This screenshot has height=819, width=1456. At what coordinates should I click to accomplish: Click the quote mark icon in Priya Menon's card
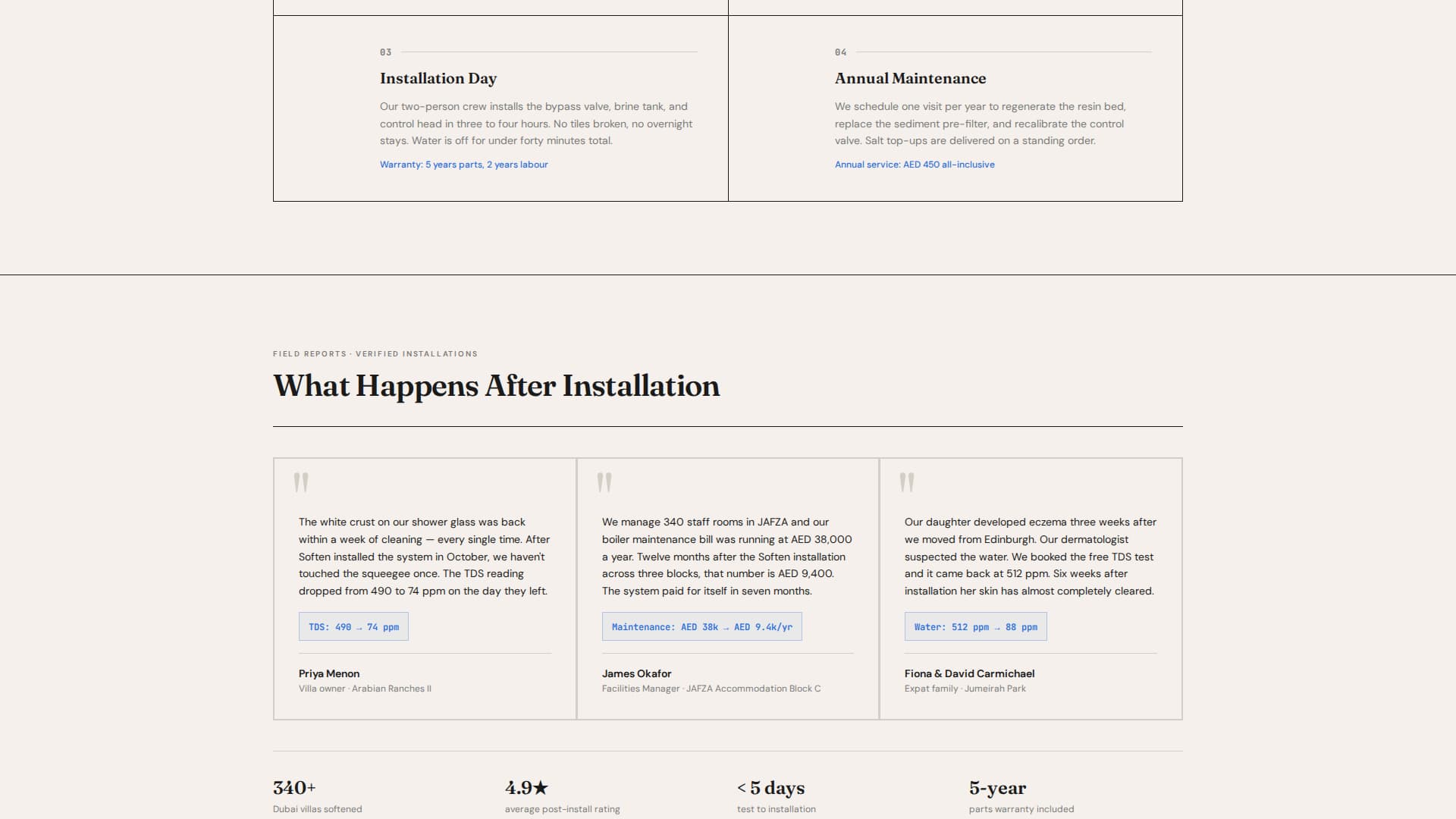point(301,482)
